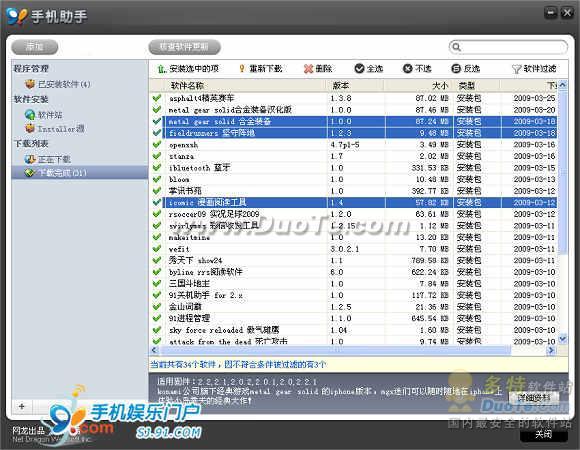Select row sky force reloaded 傲气雄鹰
The height and width of the screenshot is (450, 580).
[354, 330]
